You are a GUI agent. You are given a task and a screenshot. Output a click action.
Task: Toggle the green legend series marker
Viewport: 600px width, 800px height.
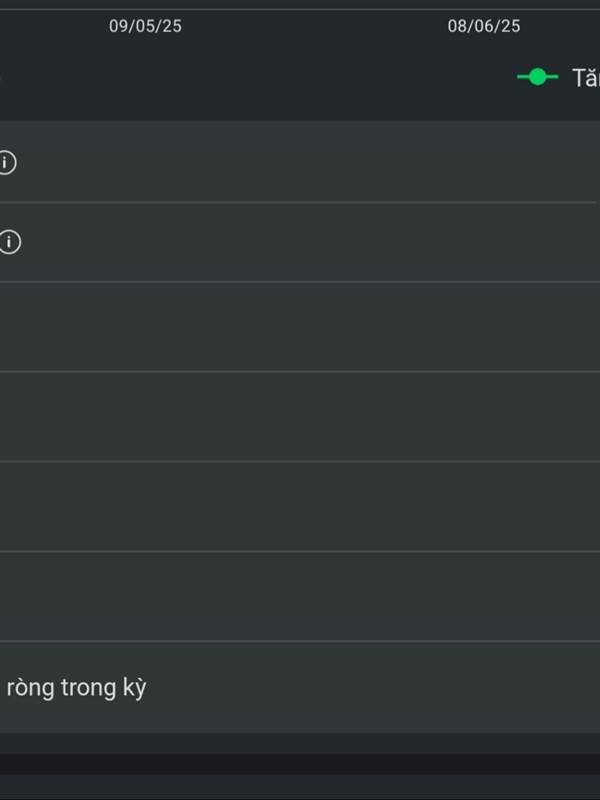[537, 78]
